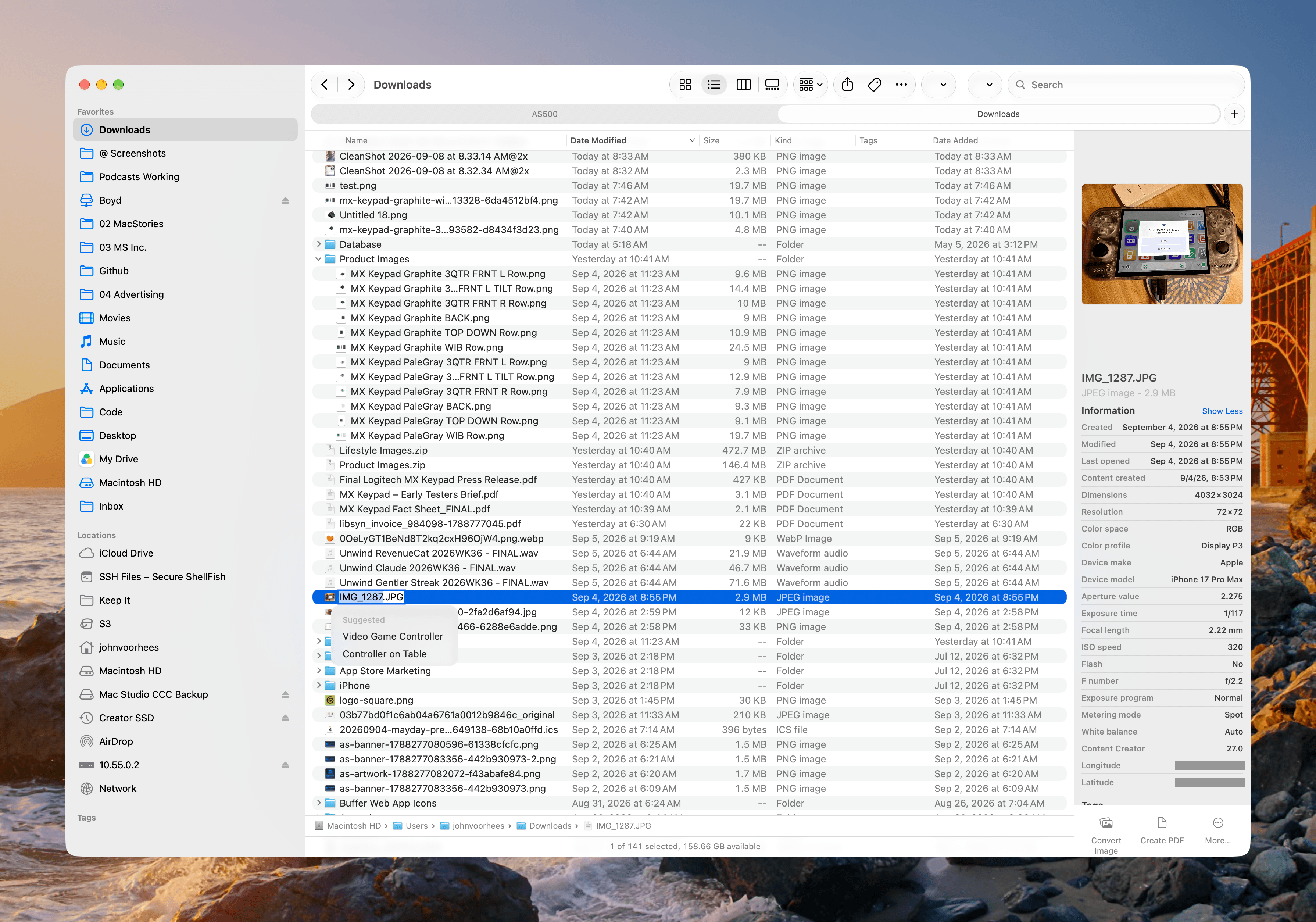Go back with the Finder back arrow
The width and height of the screenshot is (1316, 922).
click(x=325, y=85)
